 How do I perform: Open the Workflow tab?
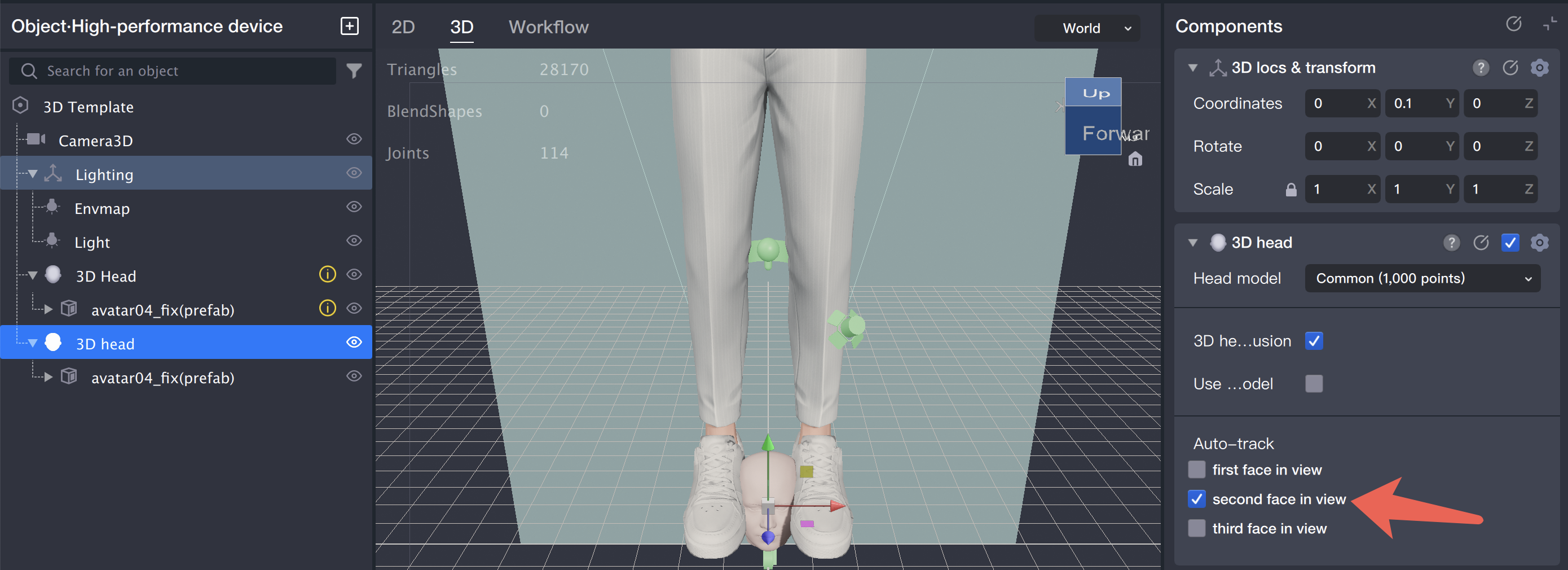[x=548, y=27]
